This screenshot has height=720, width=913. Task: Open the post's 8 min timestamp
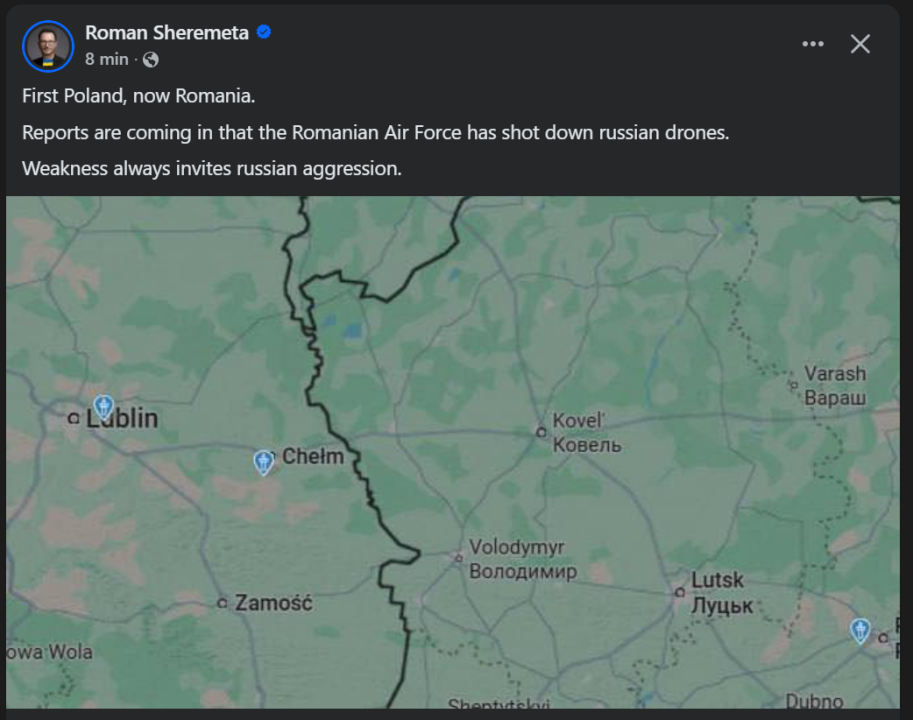(x=106, y=59)
